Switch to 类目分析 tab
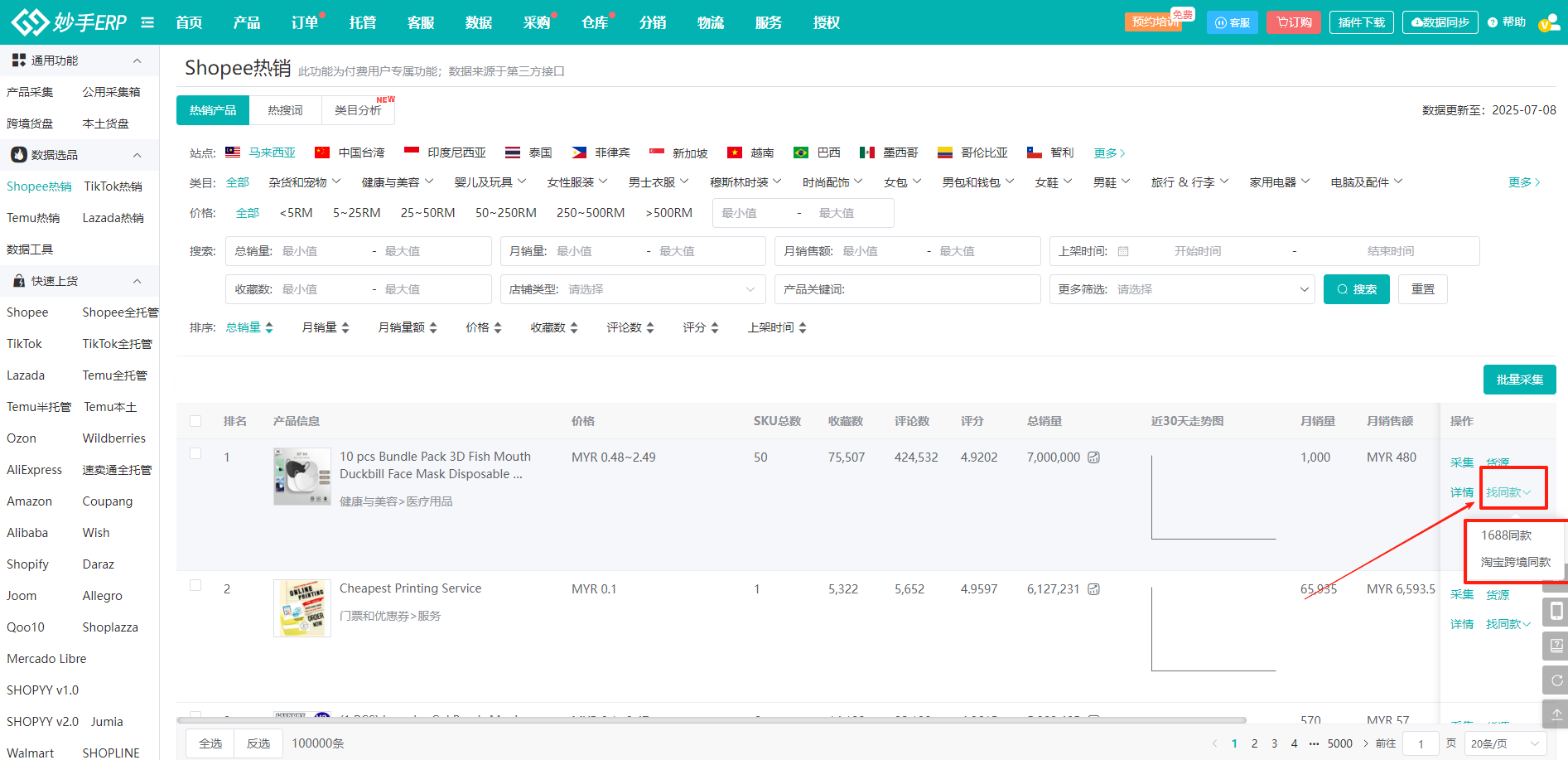The width and height of the screenshot is (1568, 760). [x=358, y=110]
